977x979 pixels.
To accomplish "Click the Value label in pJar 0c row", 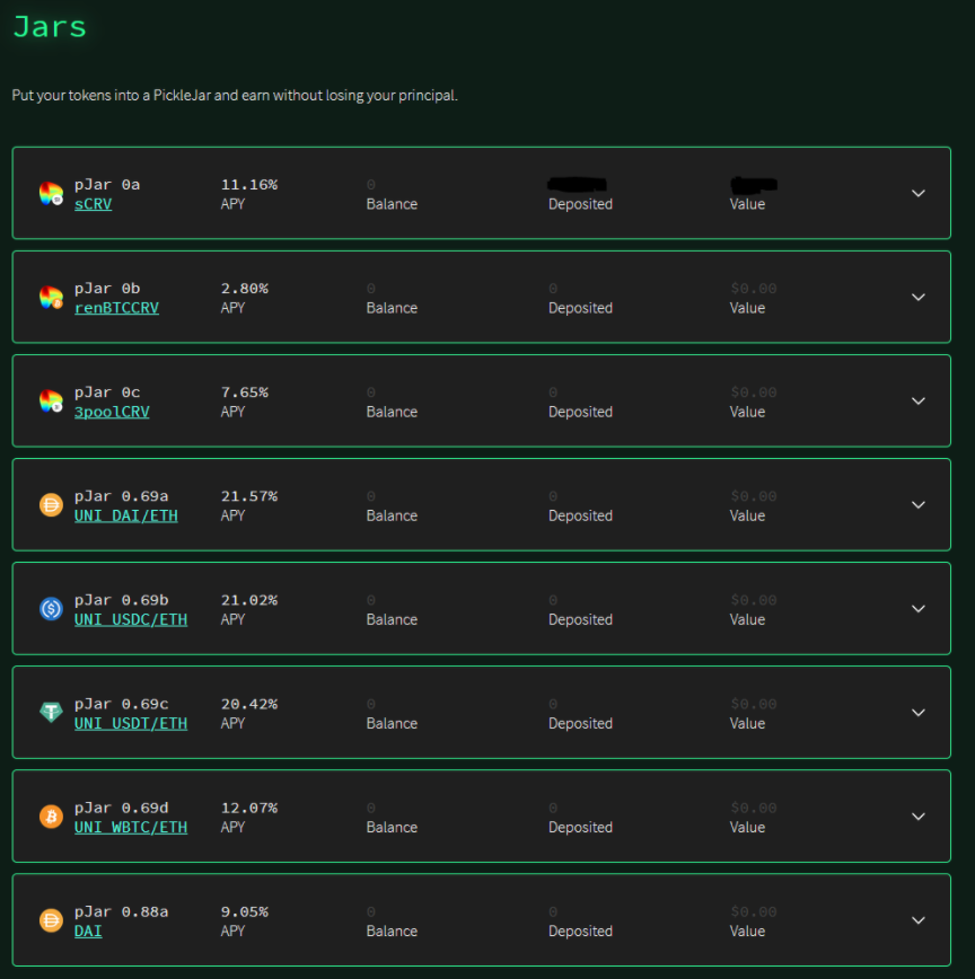I will [747, 412].
